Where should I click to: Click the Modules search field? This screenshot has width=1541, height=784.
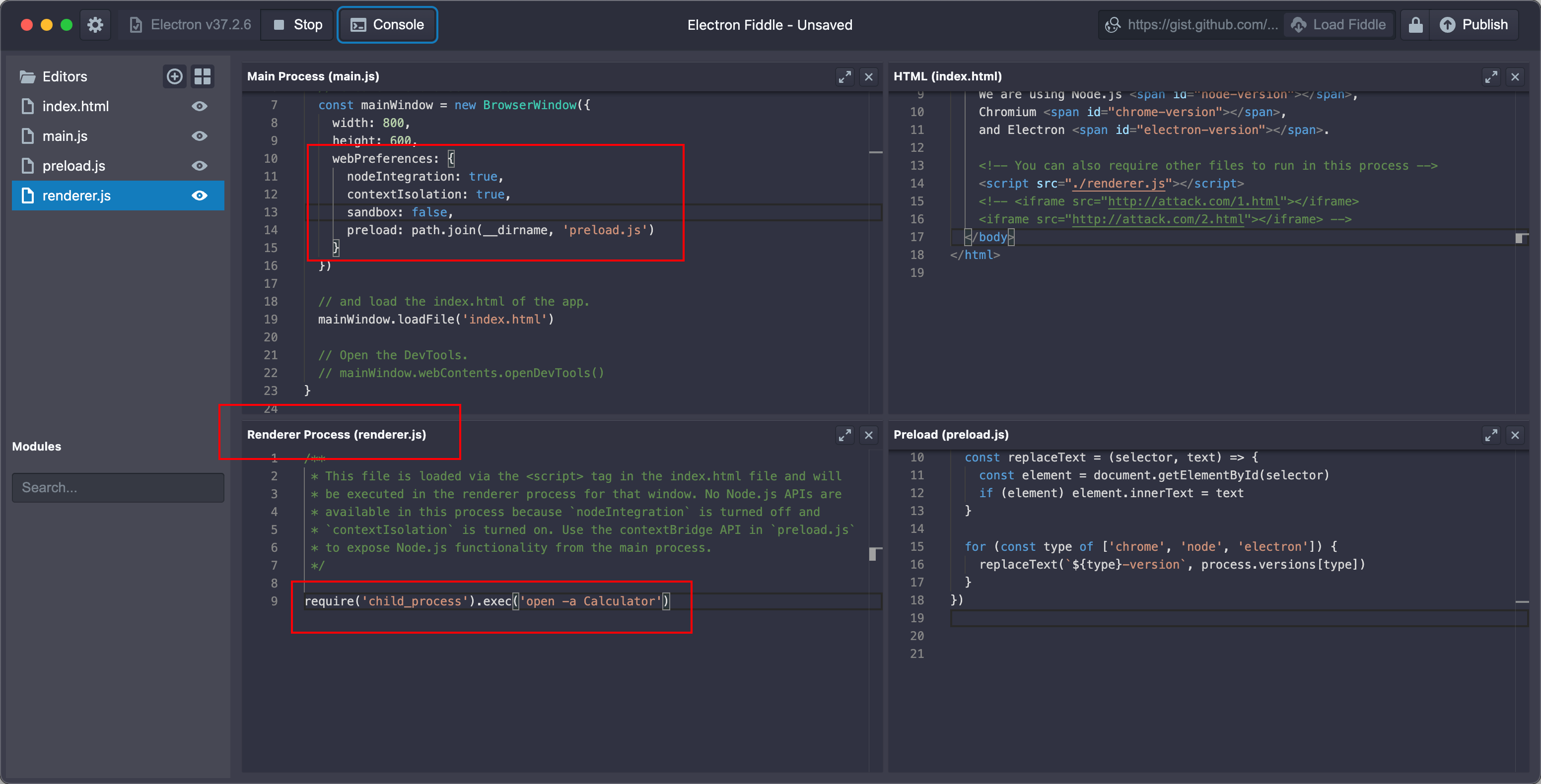click(118, 487)
